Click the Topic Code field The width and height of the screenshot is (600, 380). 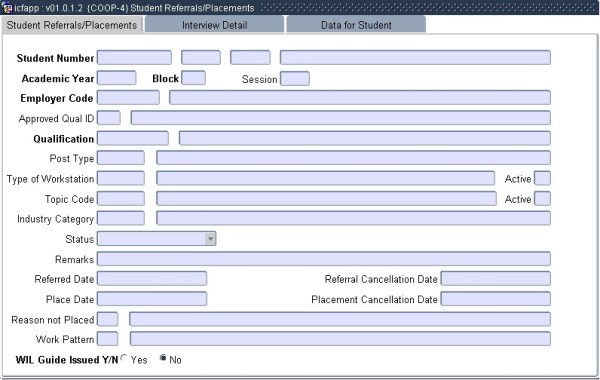[121, 199]
